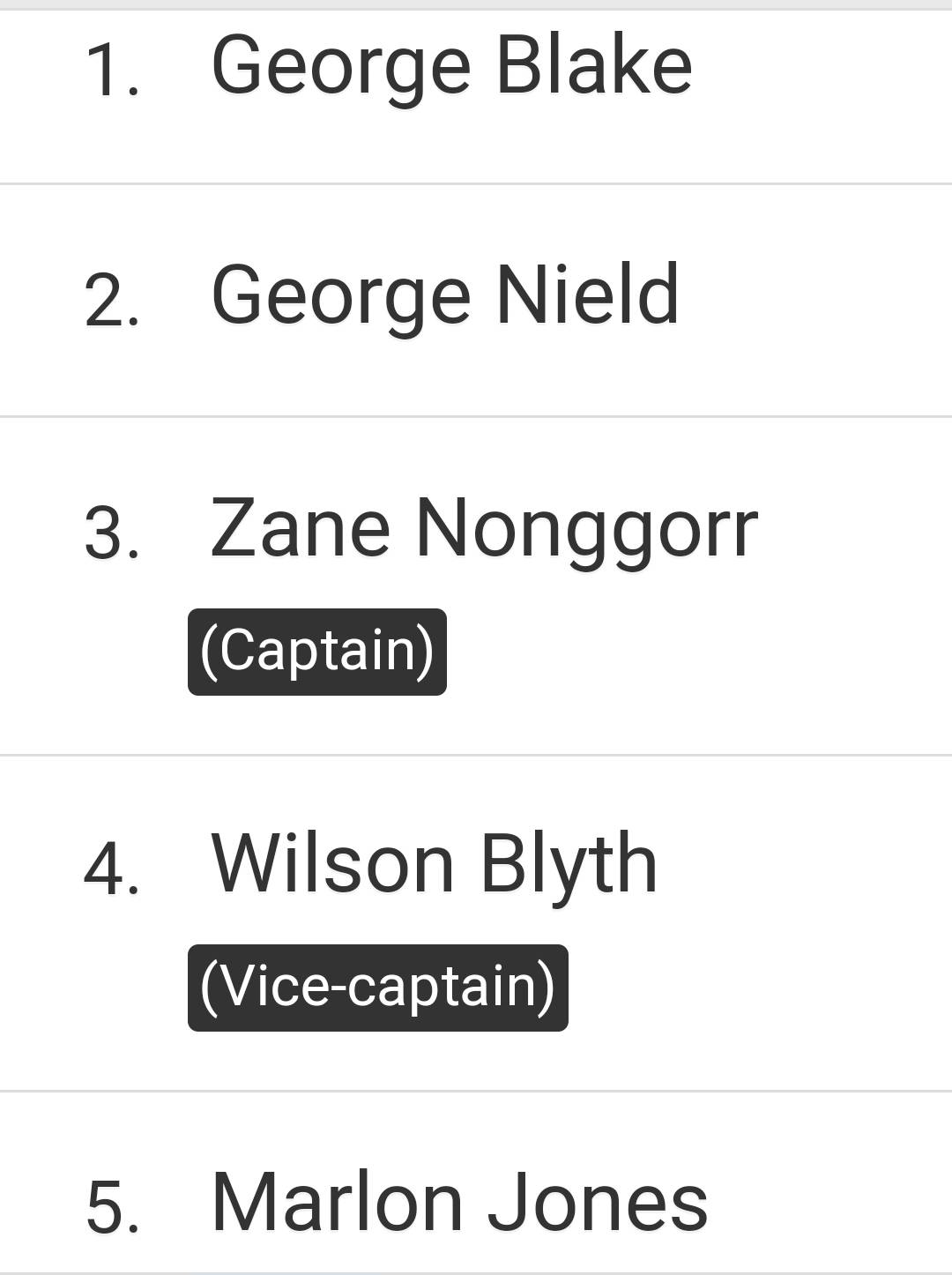Select Zane Nonggorr's name
This screenshot has width=952, height=1275.
pos(484,531)
